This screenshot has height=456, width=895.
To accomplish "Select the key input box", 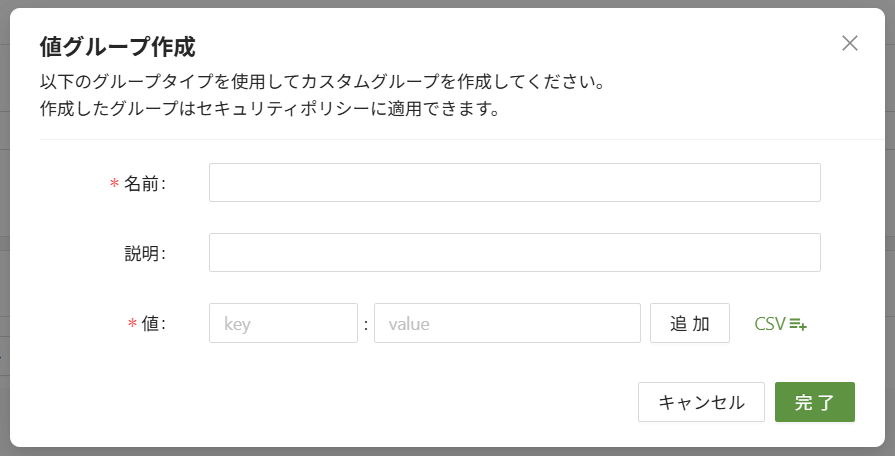I will [x=283, y=324].
